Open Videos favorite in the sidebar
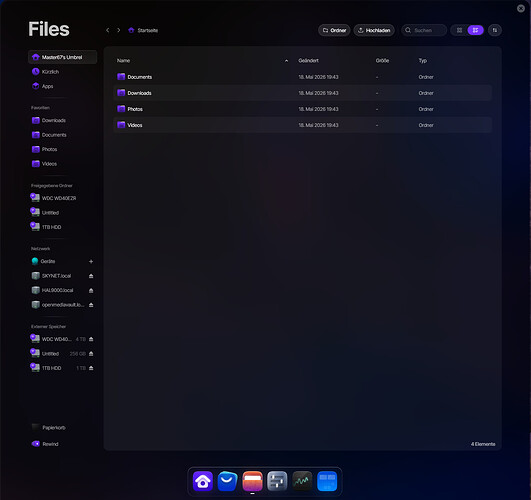This screenshot has width=531, height=500. pos(62,164)
